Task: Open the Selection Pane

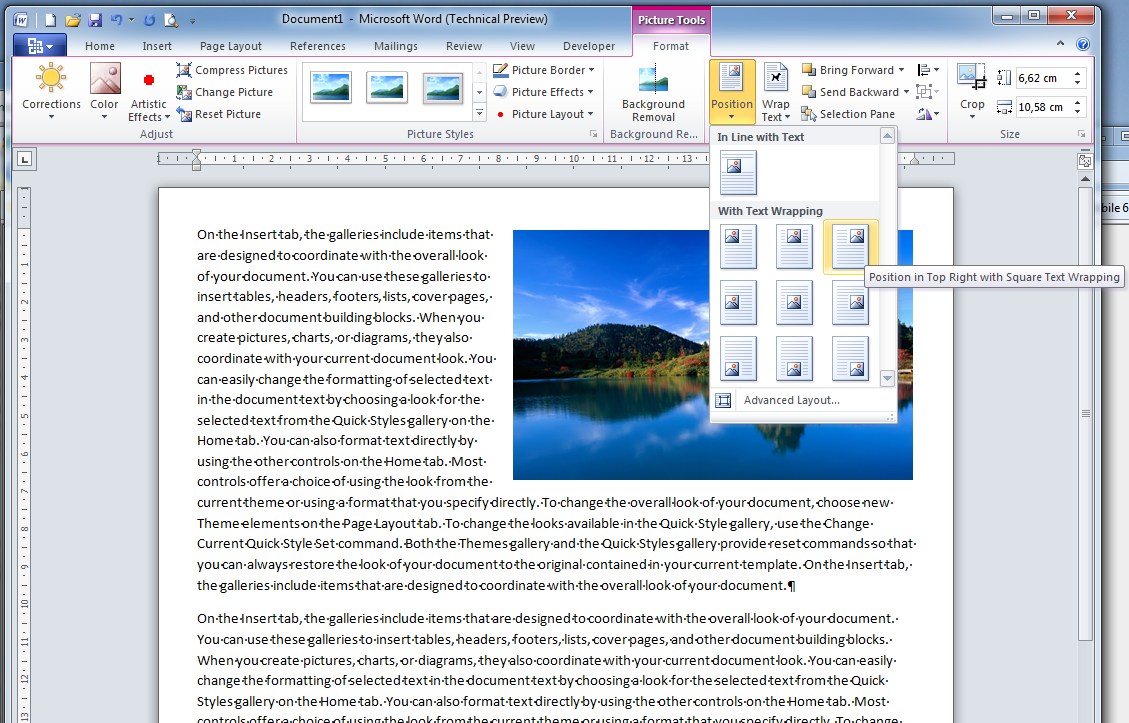Action: [848, 114]
